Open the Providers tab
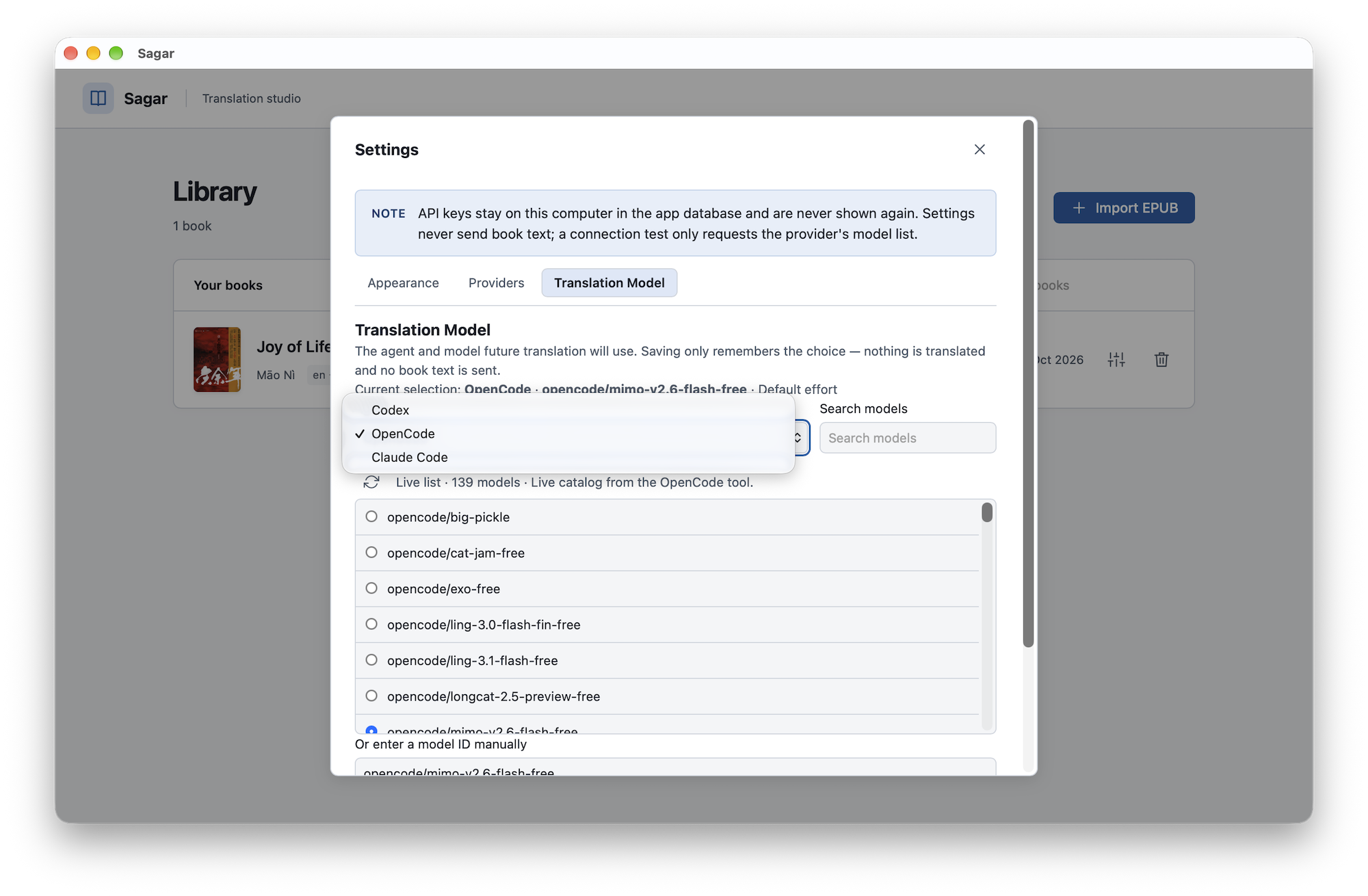This screenshot has width=1368, height=896. point(496,282)
